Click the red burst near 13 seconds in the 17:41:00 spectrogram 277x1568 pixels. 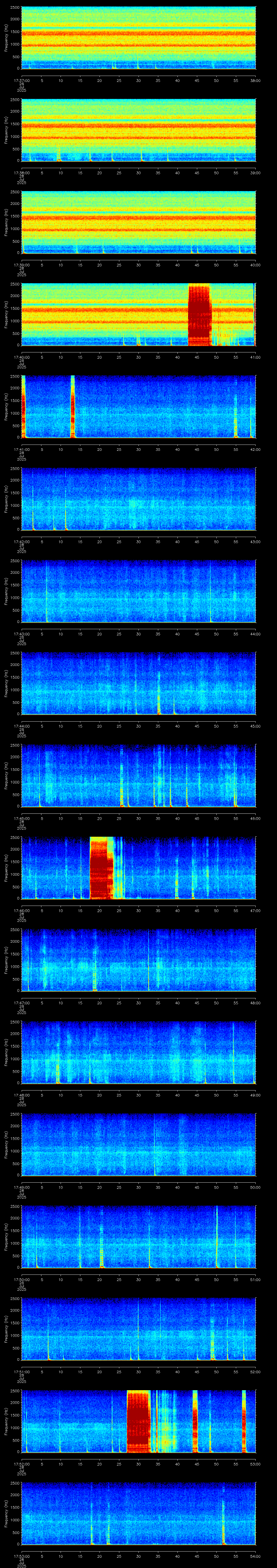(x=72, y=407)
